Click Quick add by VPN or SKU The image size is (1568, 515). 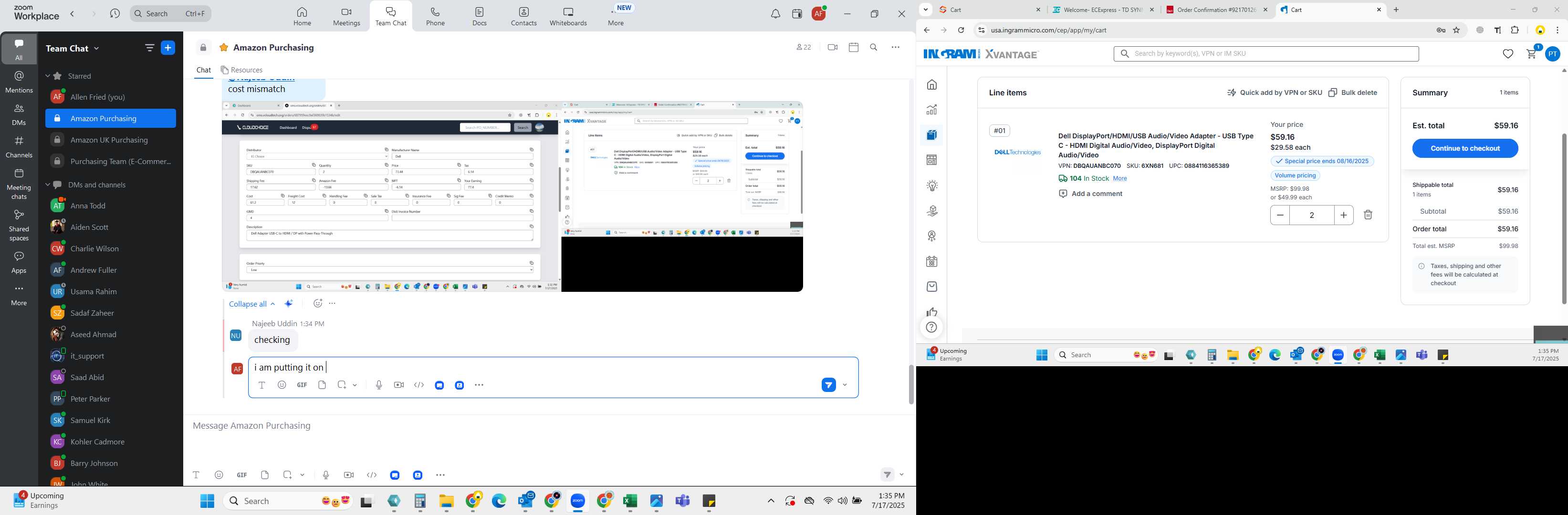[x=1275, y=93]
